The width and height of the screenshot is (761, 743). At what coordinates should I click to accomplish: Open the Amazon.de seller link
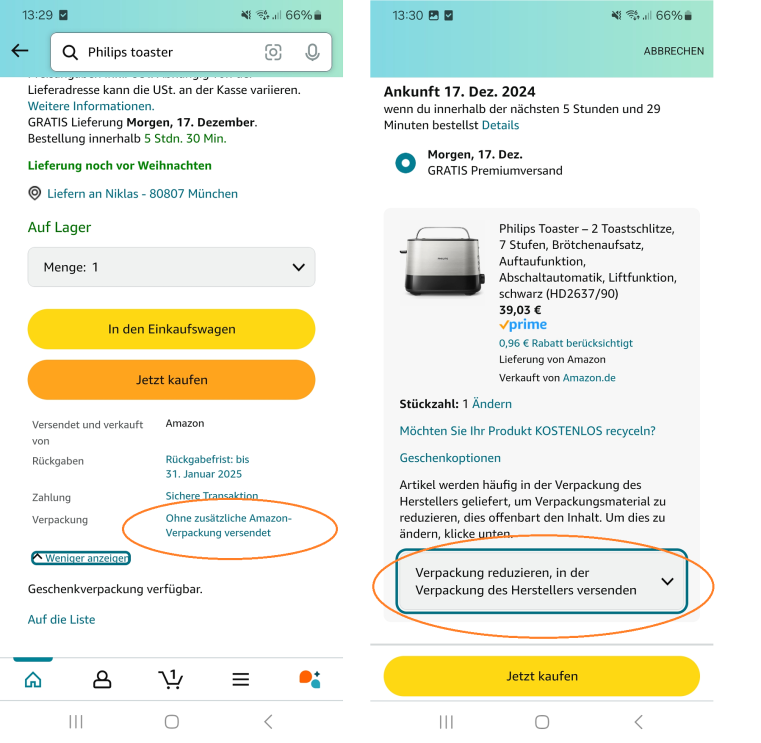pyautogui.click(x=589, y=378)
